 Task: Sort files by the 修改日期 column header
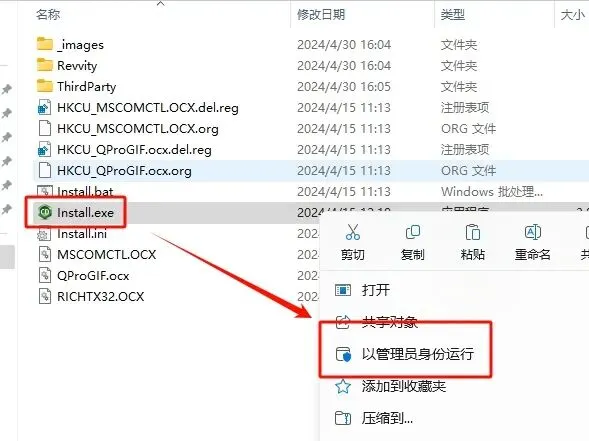pos(321,14)
